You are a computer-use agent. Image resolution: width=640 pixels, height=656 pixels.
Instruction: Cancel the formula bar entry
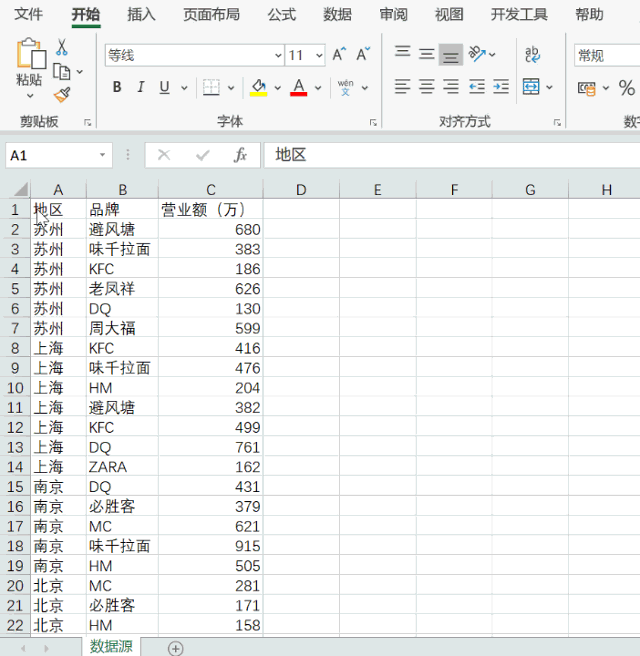[x=164, y=155]
